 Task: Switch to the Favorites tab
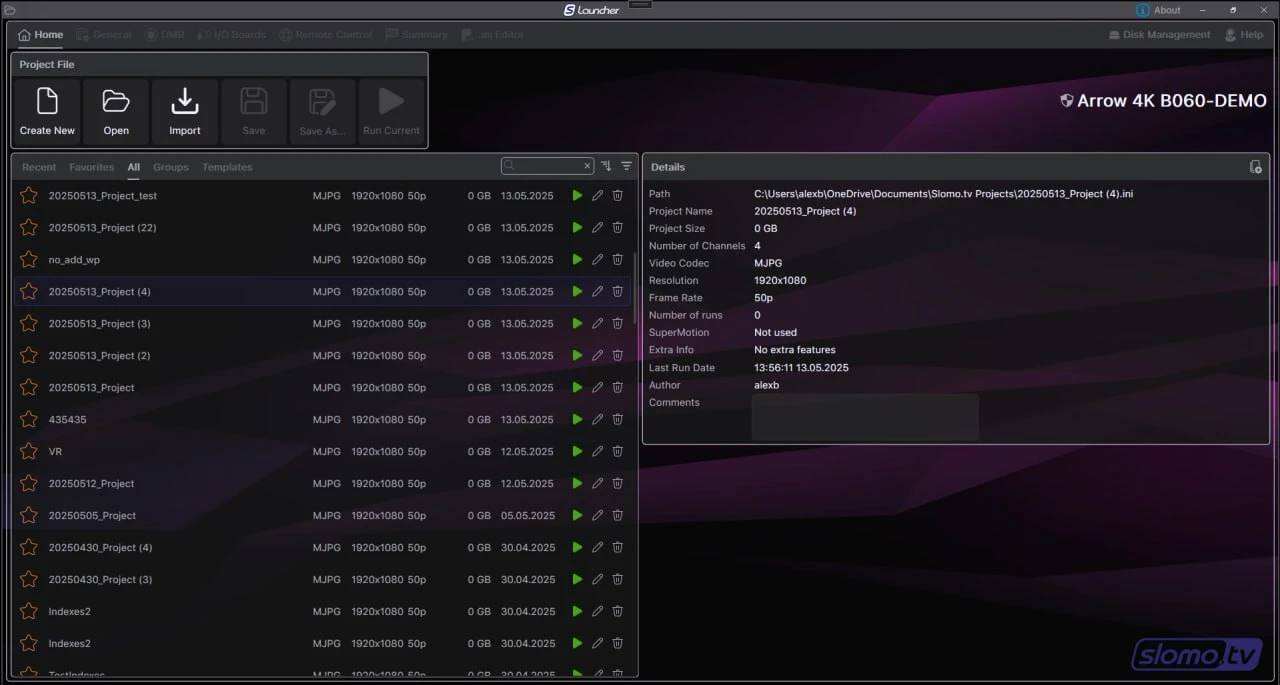91,167
